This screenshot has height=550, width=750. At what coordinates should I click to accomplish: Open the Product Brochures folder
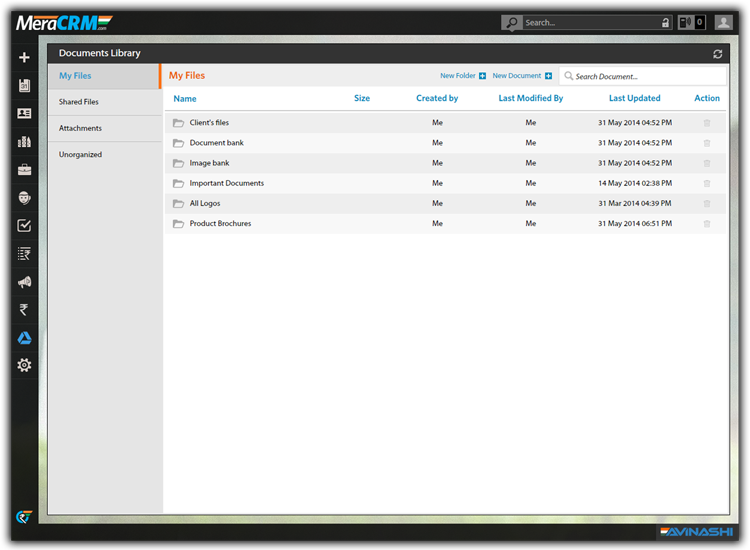click(221, 223)
